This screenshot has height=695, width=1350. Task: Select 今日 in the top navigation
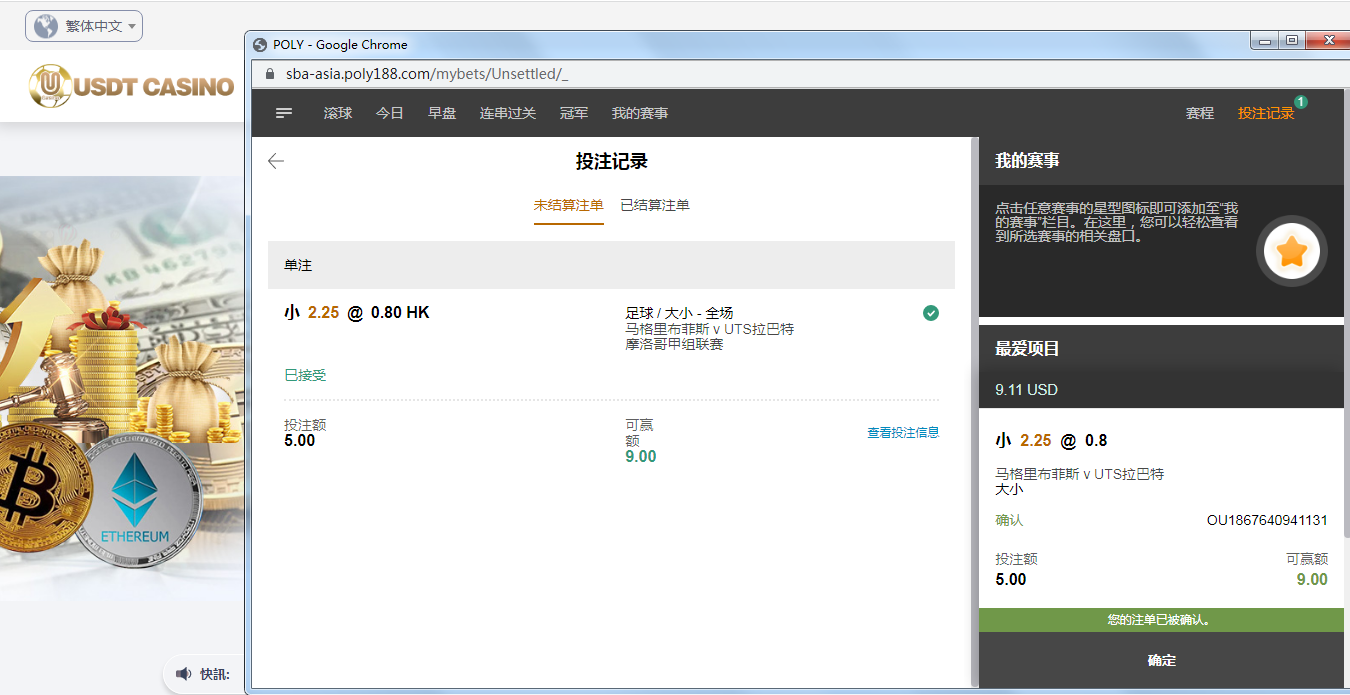390,114
